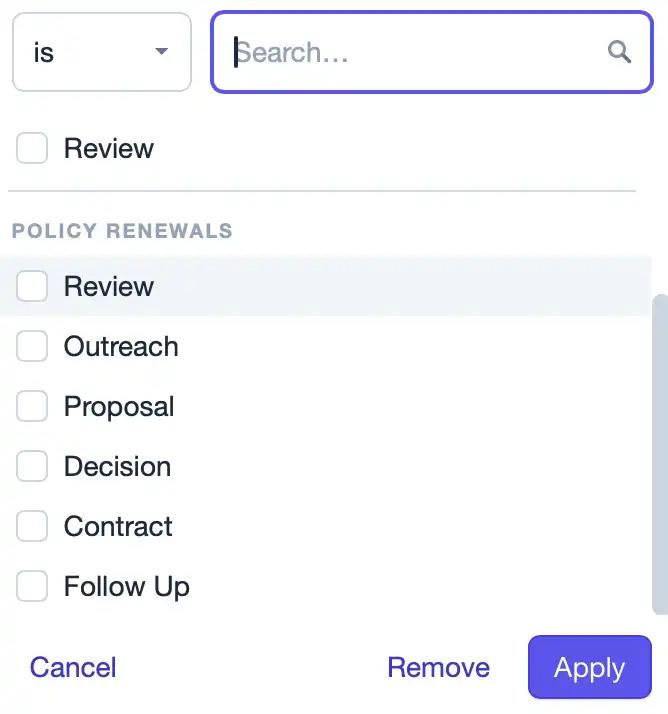Screen dimensions: 668x714
Task: Choose the Outreach option label
Action: click(121, 347)
